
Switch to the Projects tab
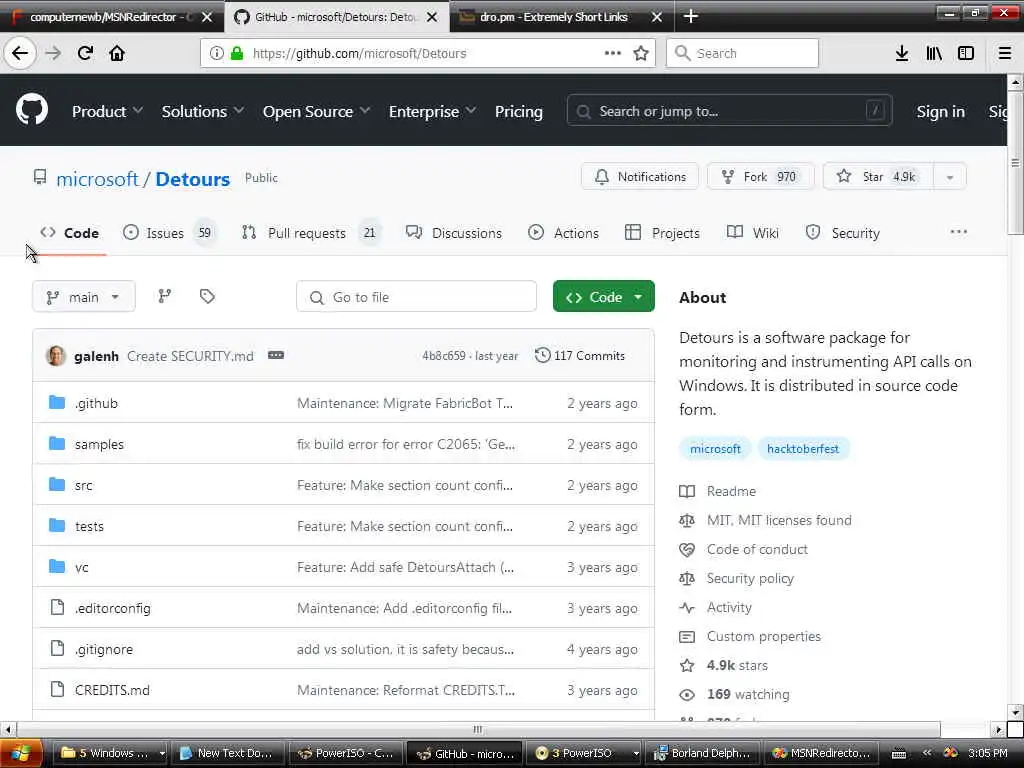pos(662,232)
